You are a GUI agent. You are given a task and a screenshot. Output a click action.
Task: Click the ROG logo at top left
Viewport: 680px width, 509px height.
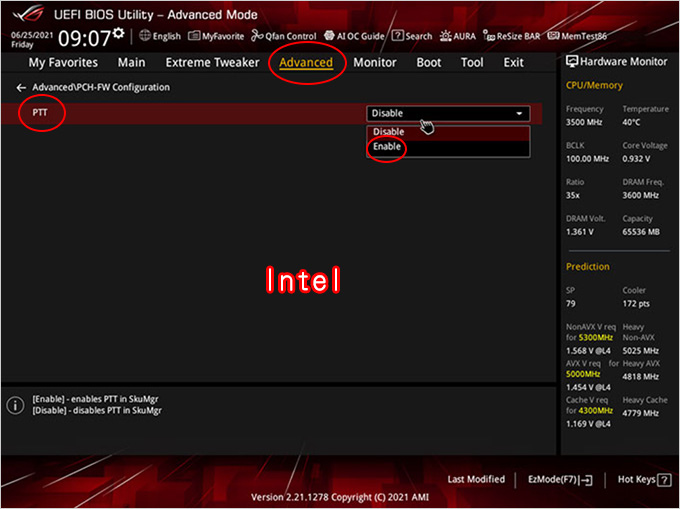click(29, 13)
